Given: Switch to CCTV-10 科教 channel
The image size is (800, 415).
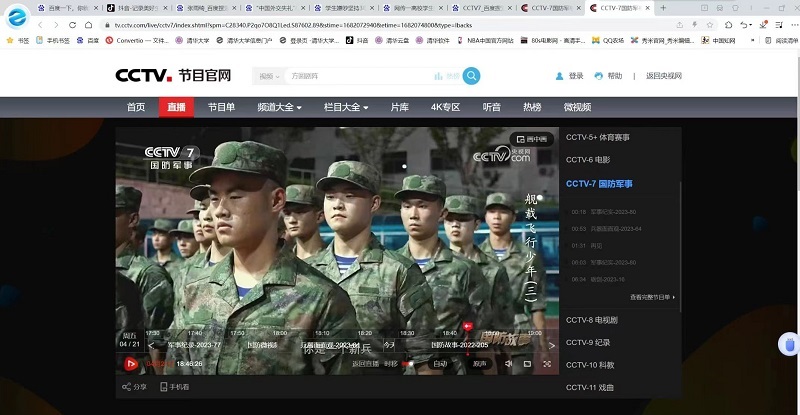Looking at the screenshot, I should [590, 365].
